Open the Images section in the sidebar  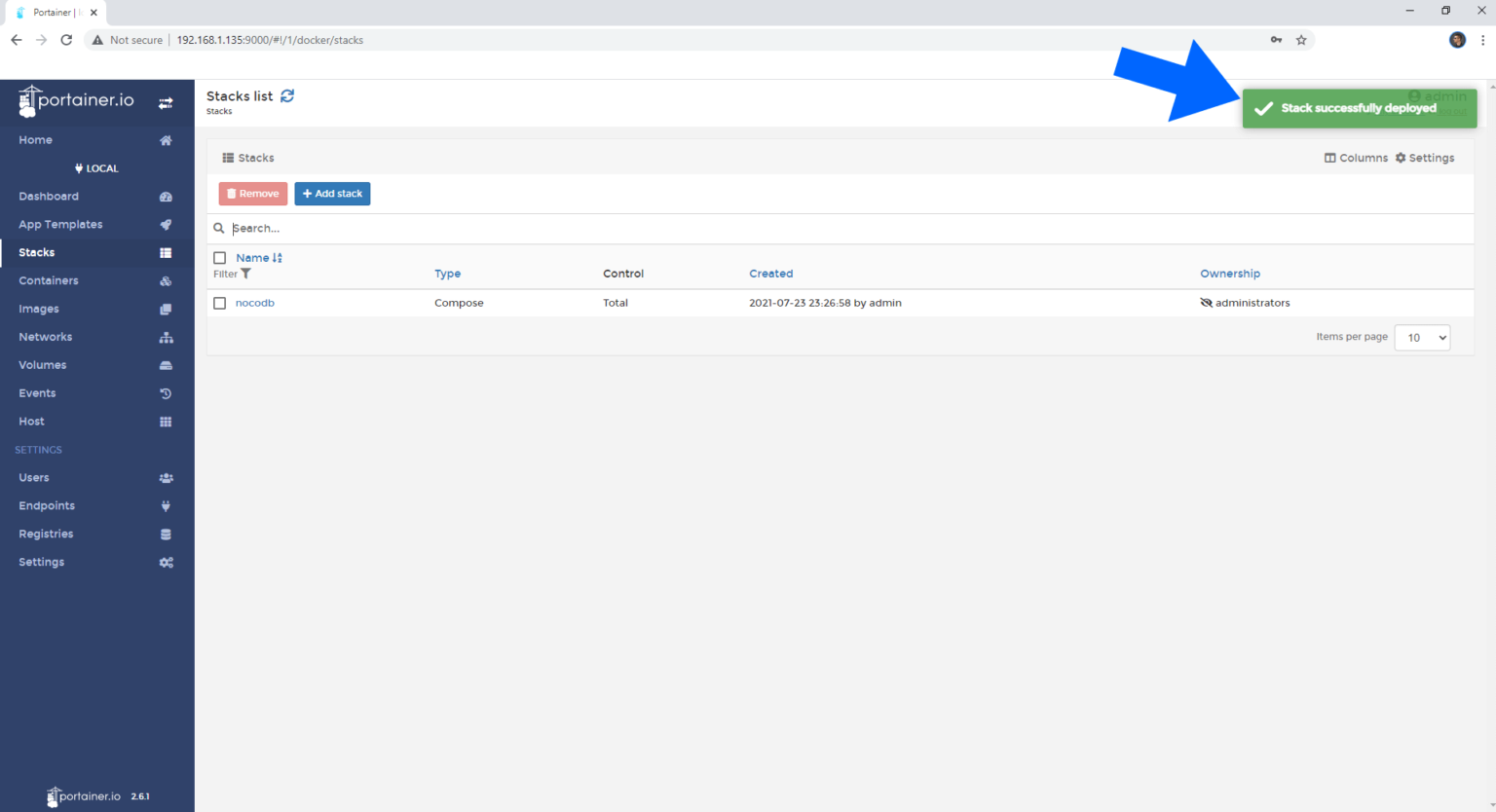point(39,309)
